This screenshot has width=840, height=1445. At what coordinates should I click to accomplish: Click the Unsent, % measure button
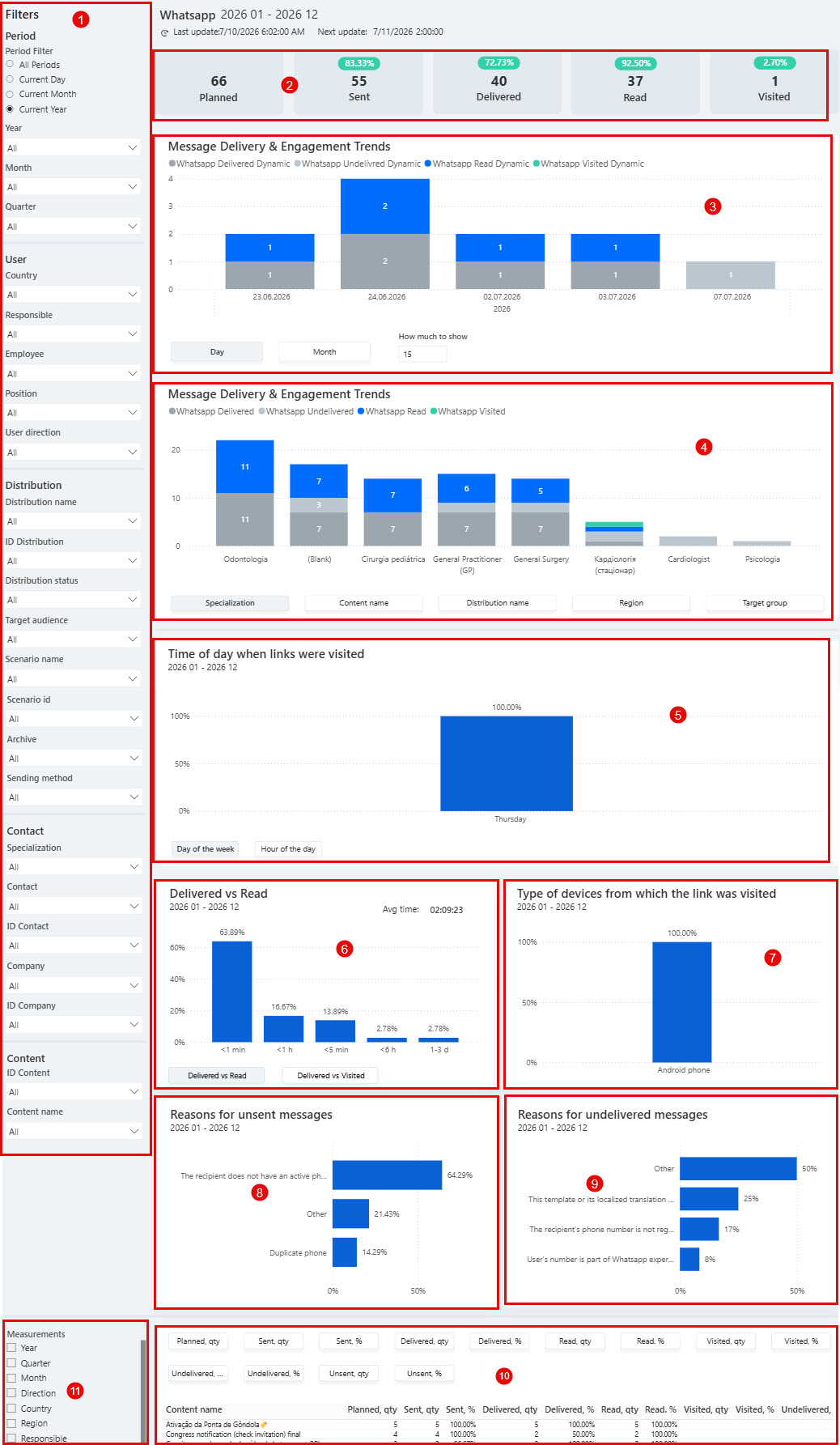pos(425,1374)
